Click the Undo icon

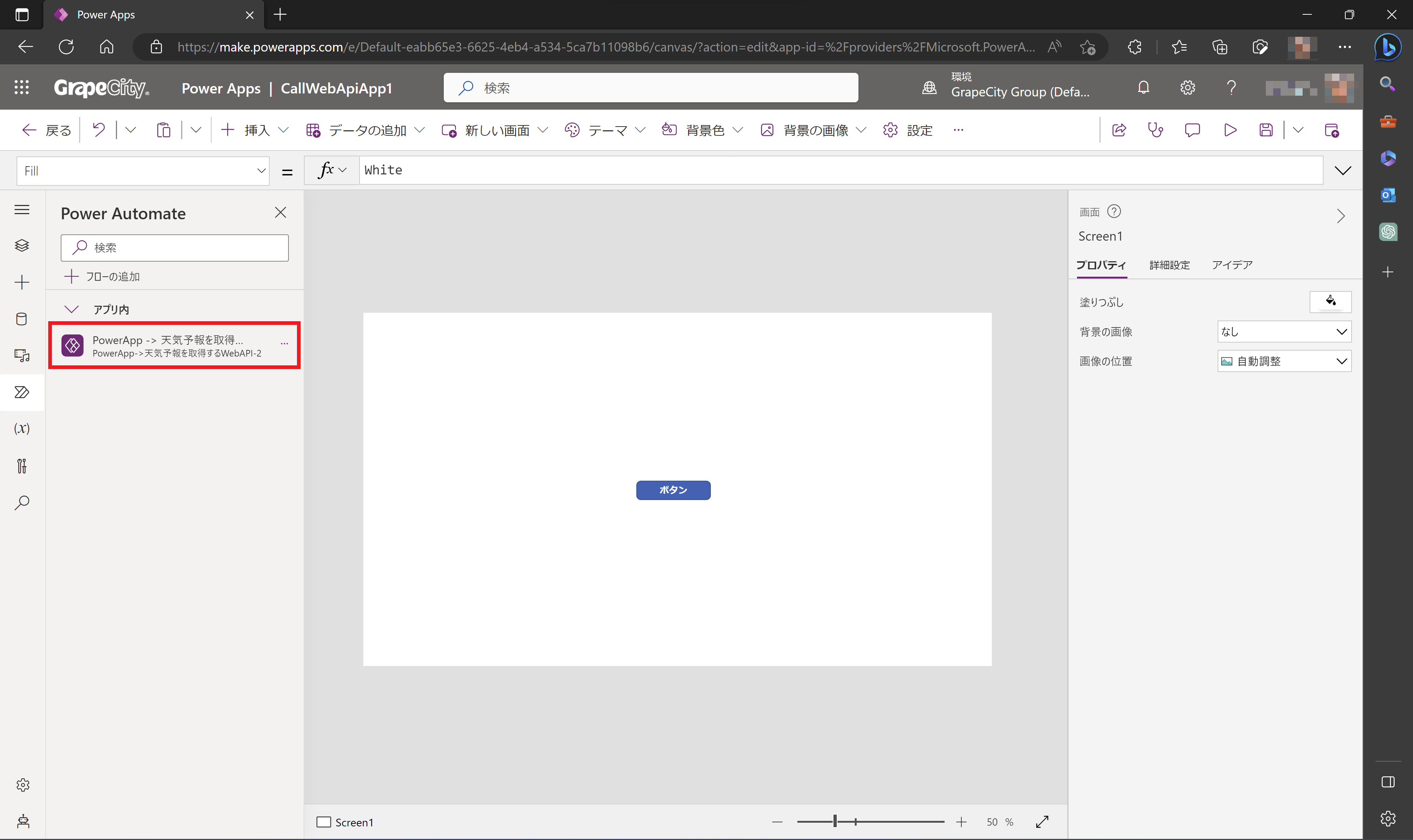(99, 130)
